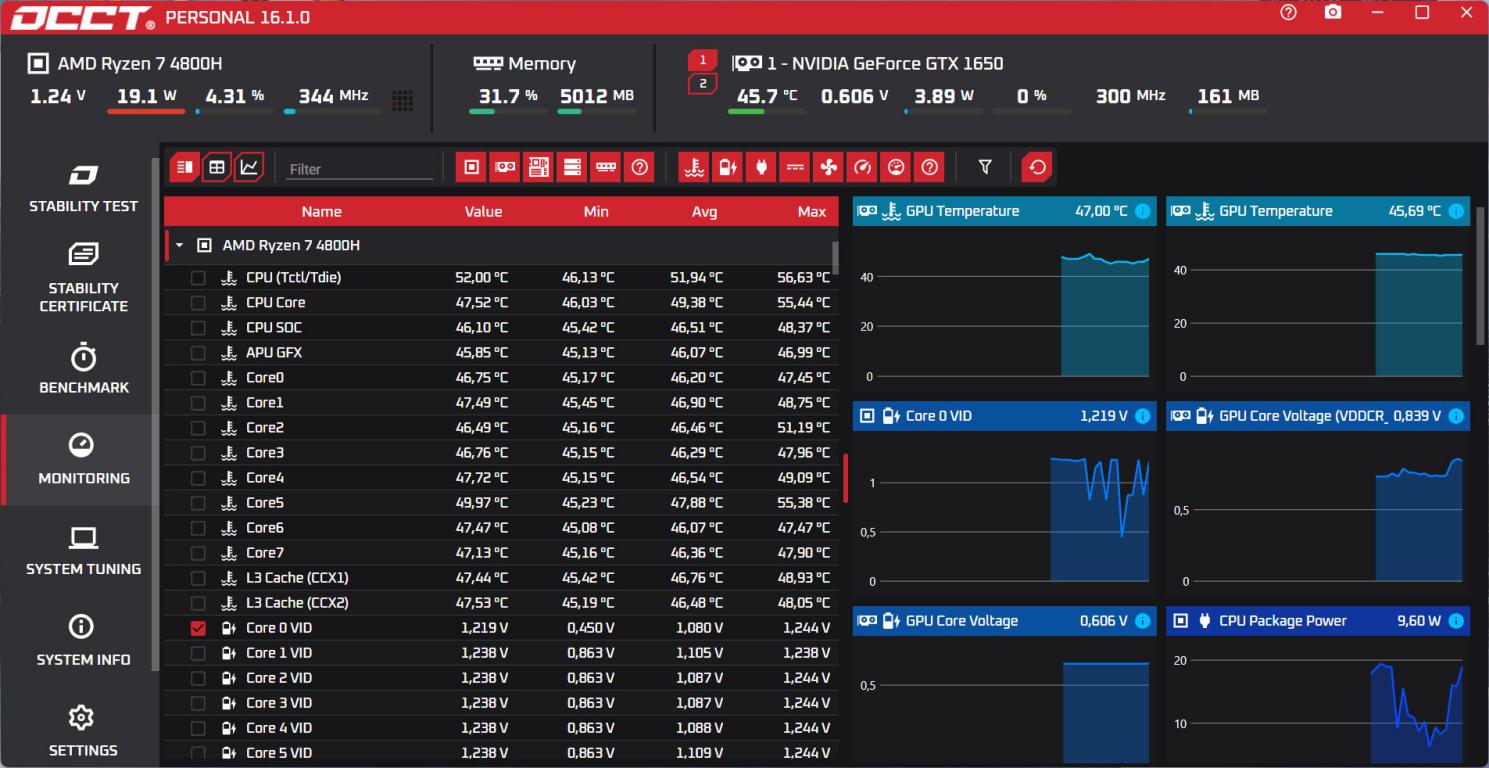The width and height of the screenshot is (1489, 768).
Task: Open the CPU core grid view icon
Action: (402, 100)
